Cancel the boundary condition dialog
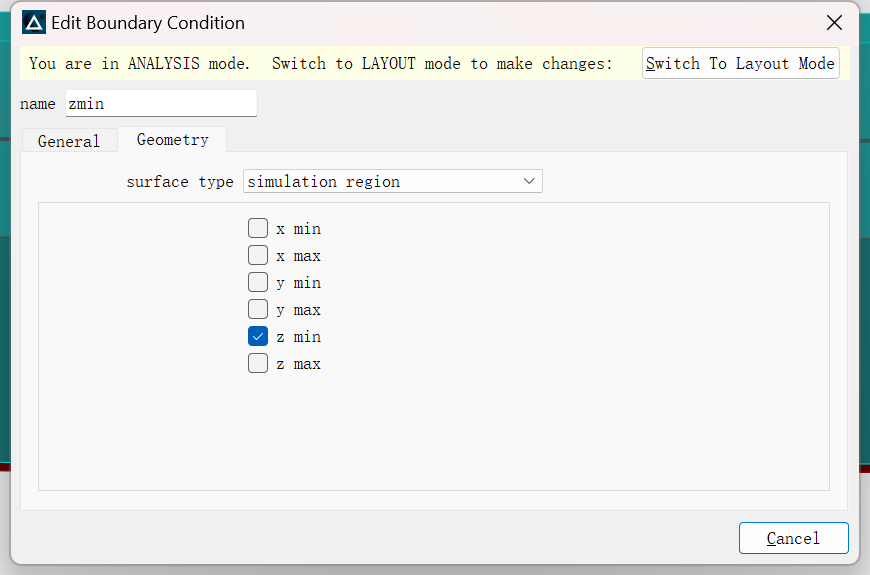Screen dimensions: 870x575 (793, 538)
